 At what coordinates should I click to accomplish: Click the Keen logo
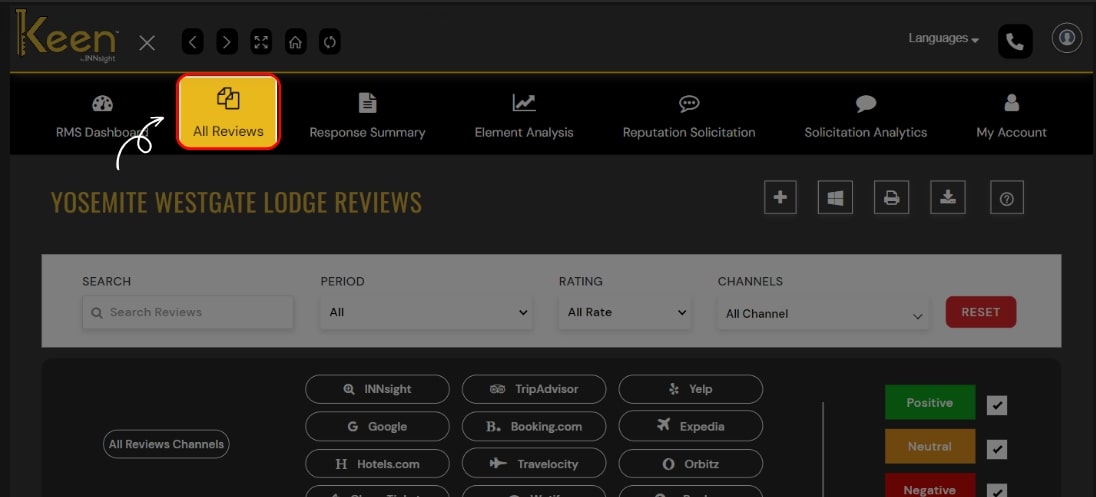pyautogui.click(x=66, y=36)
